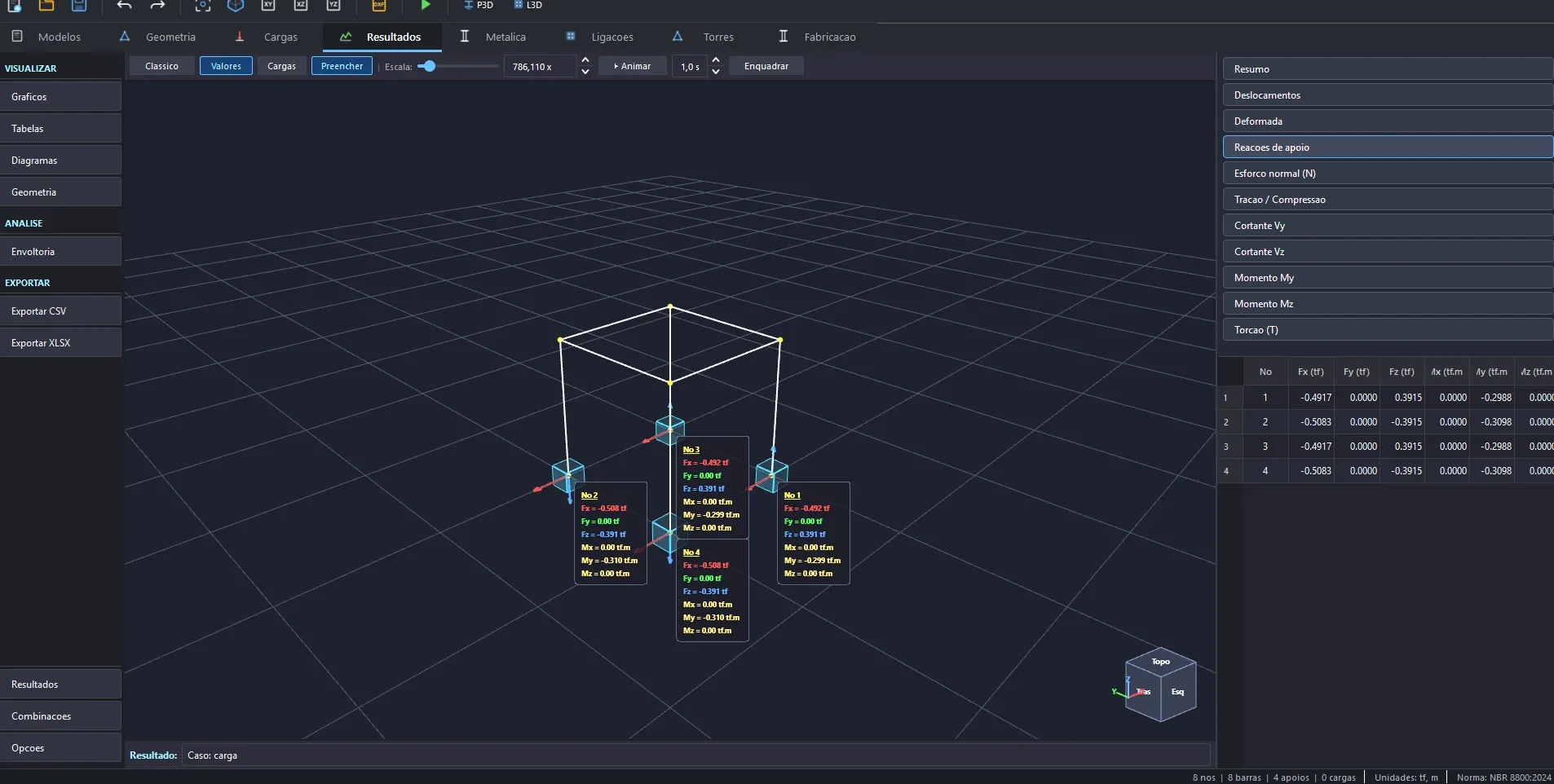Click the scale value field showing 786,110 x
This screenshot has height=784, width=1554.
[541, 66]
